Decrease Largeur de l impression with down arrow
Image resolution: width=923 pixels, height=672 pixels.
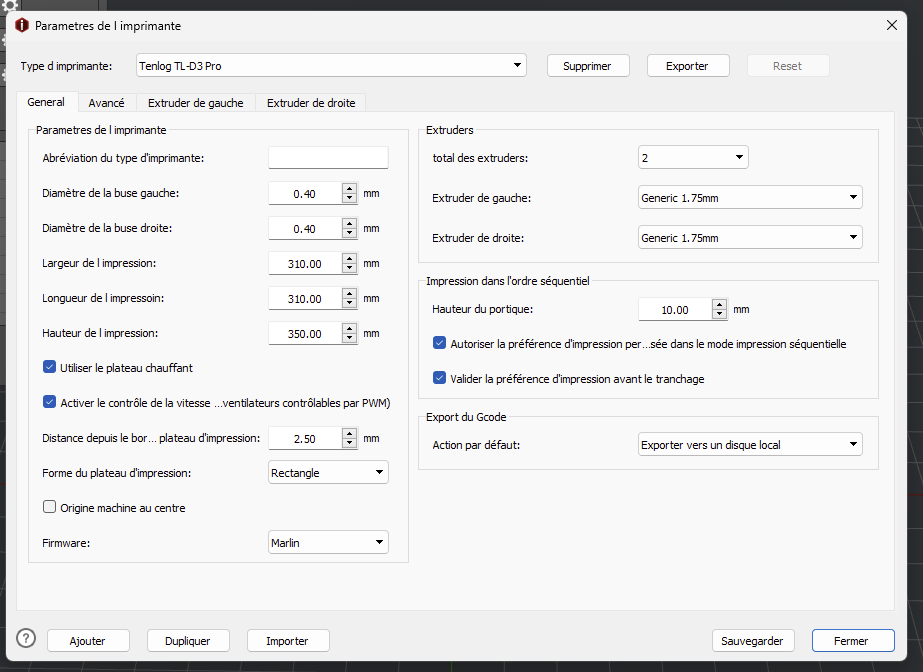pos(350,268)
